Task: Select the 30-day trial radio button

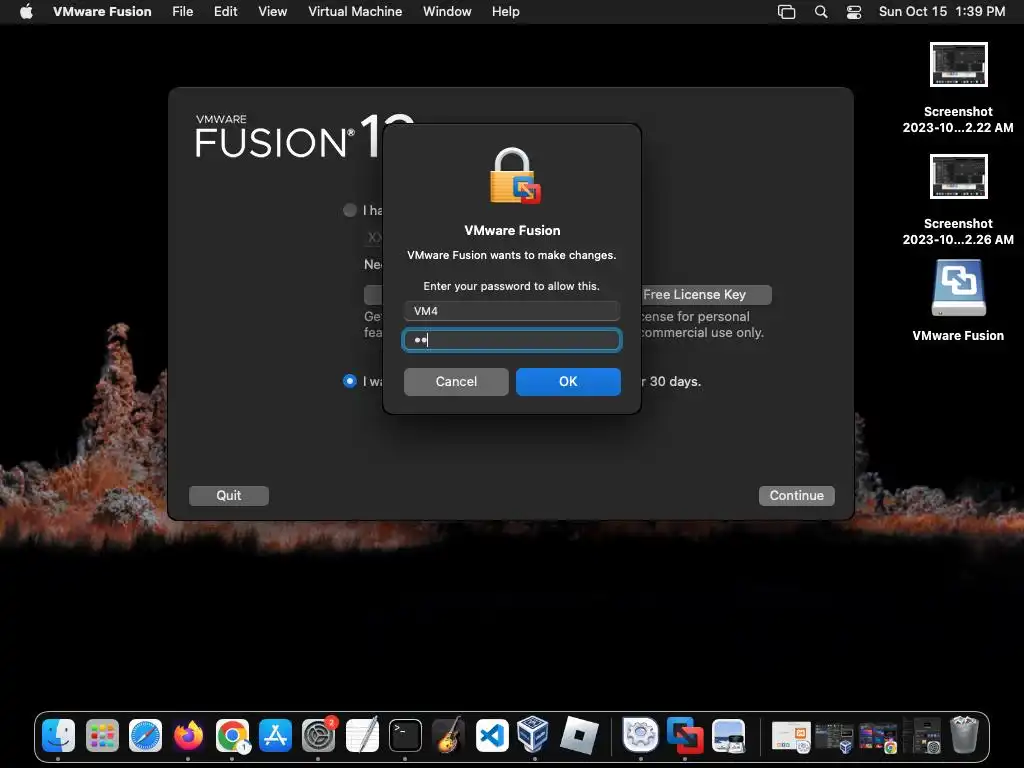Action: coord(350,381)
